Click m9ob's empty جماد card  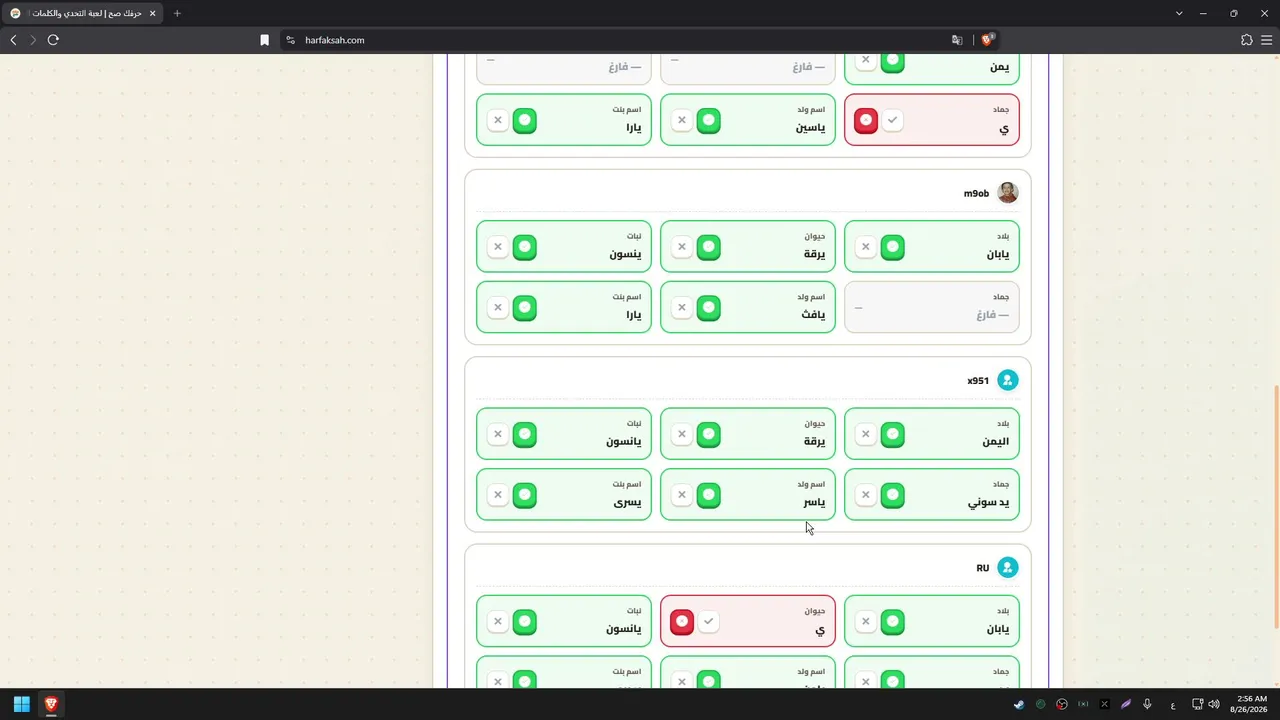pos(932,307)
